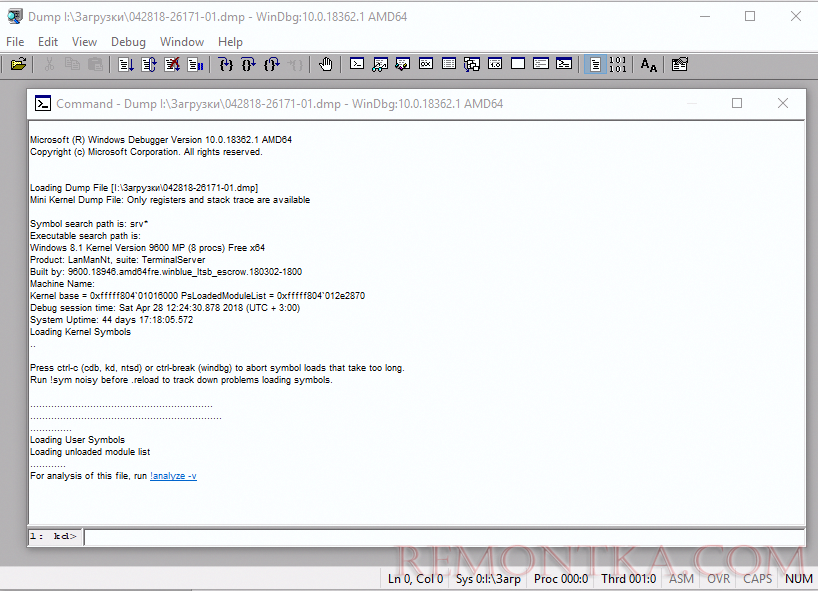Maximize the inner Command window

coord(737,103)
